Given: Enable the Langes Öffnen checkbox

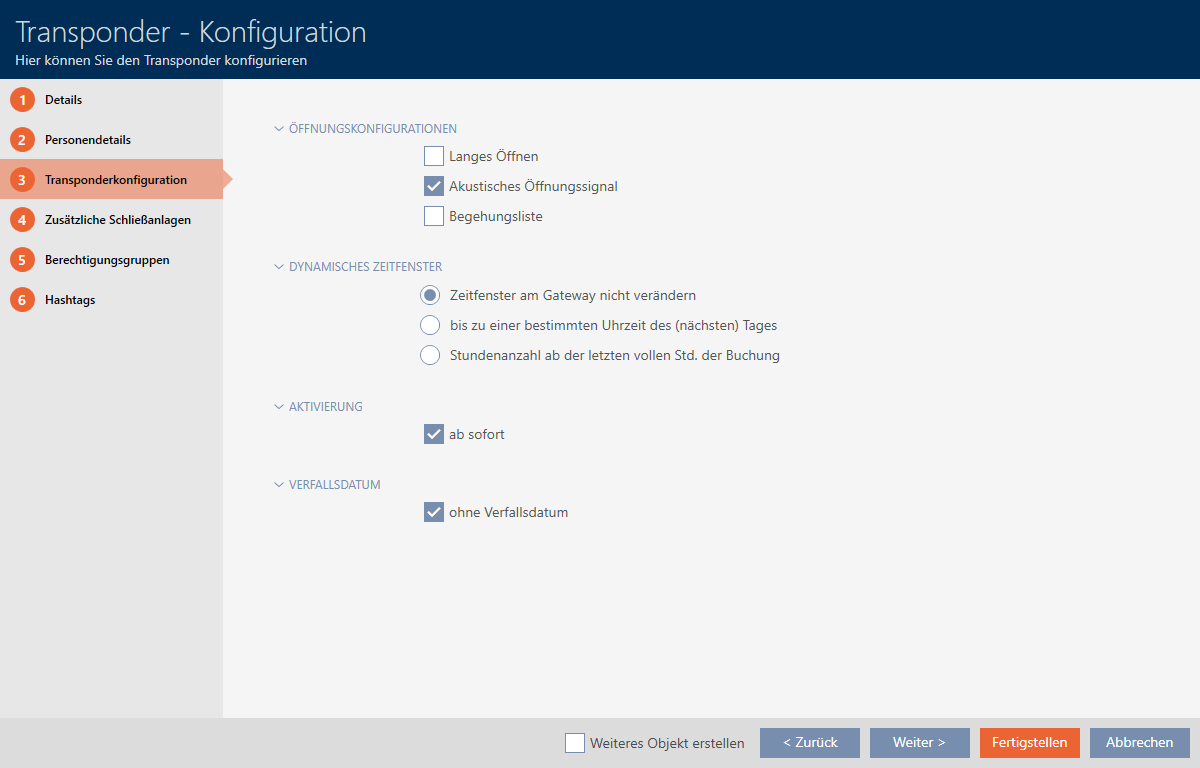Looking at the screenshot, I should (433, 156).
